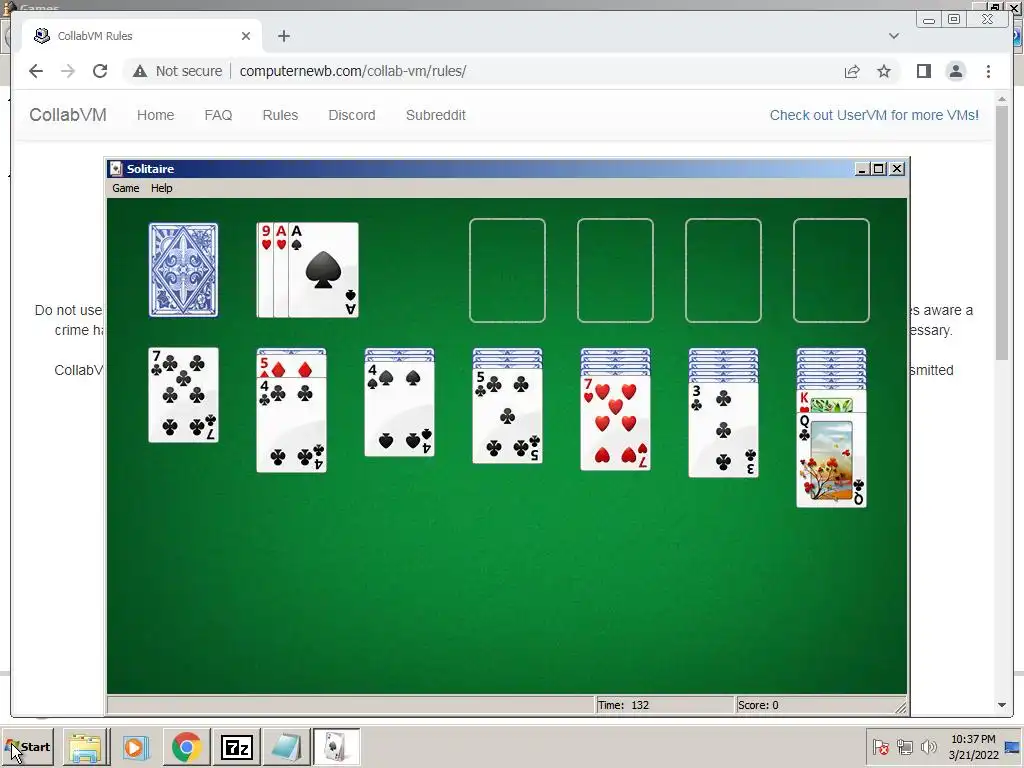1024x768 pixels.
Task: Click the second empty foundation slot
Action: coord(615,270)
